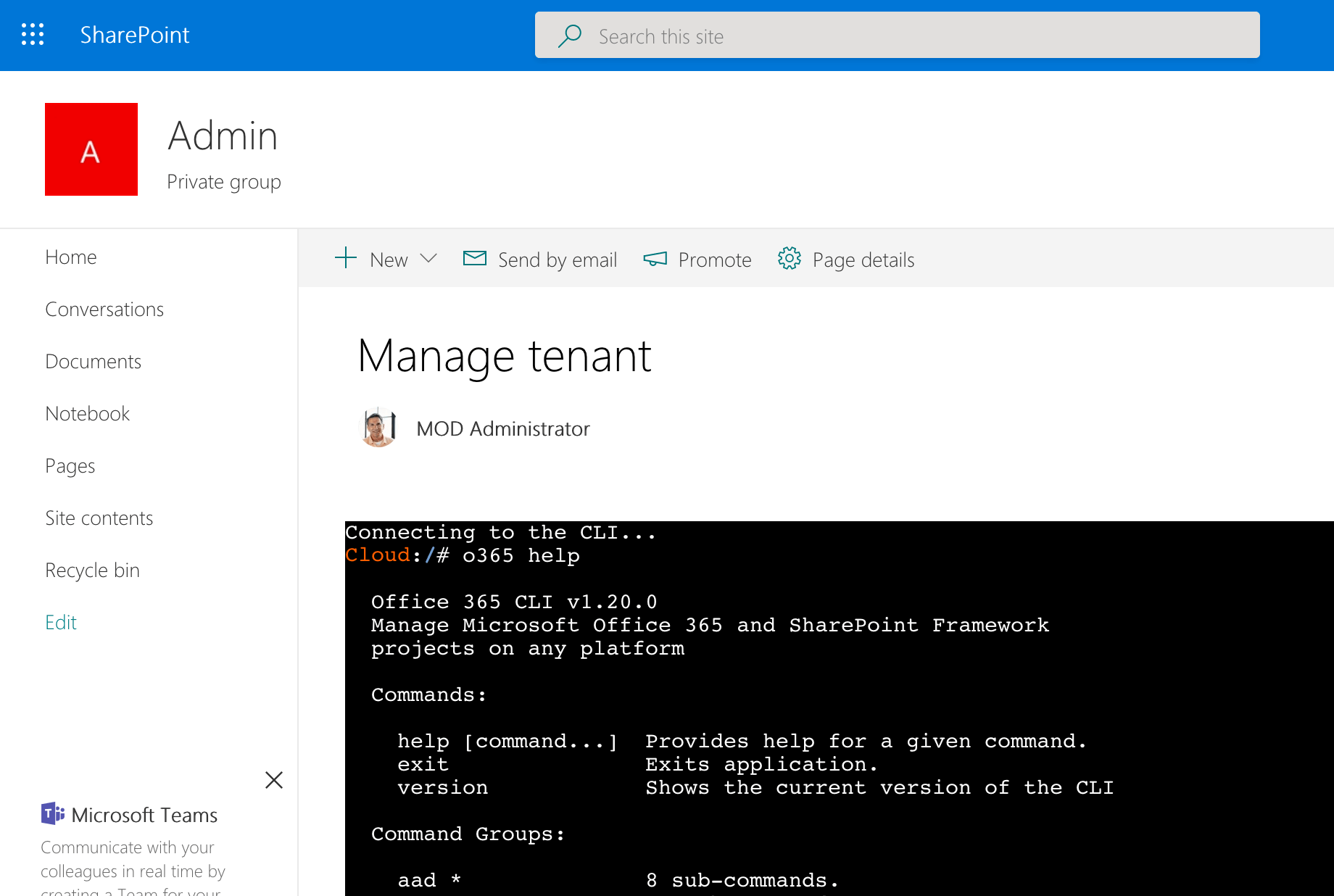The image size is (1334, 896).
Task: Click the Edit navigation link
Action: 61,623
